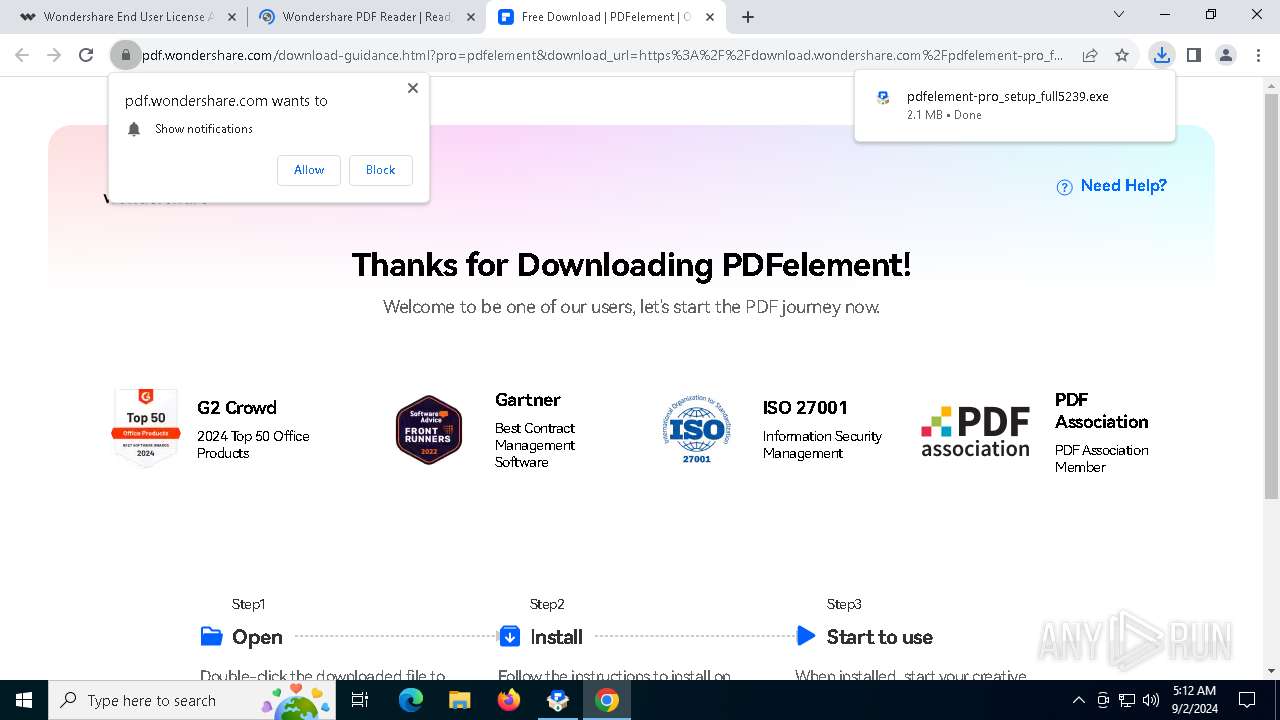Viewport: 1280px width, 720px height.
Task: Click the address bar URL
Action: click(x=602, y=55)
